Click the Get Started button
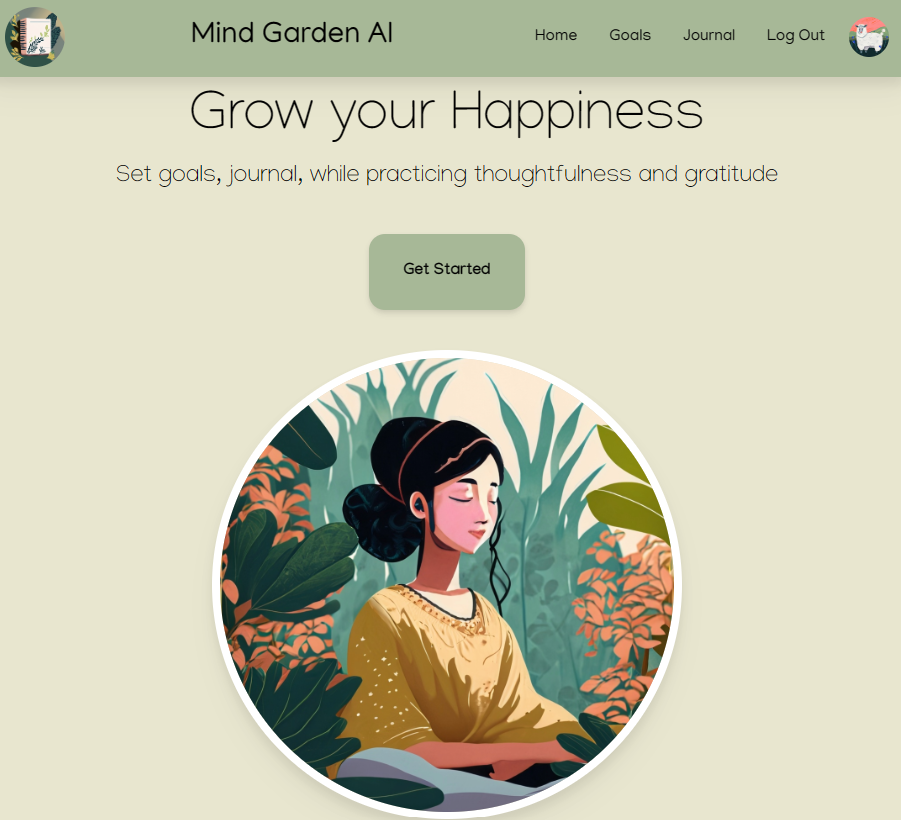The height and width of the screenshot is (820, 901). (x=446, y=271)
